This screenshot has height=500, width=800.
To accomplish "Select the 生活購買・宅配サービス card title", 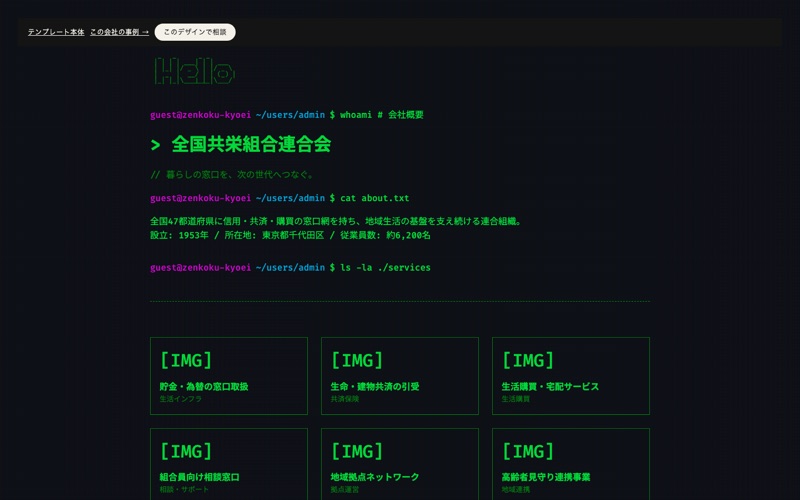I will click(550, 387).
